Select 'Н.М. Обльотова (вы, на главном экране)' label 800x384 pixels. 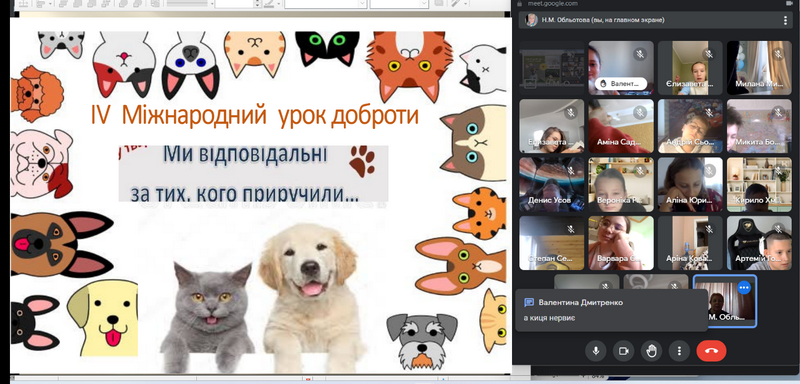click(x=603, y=20)
